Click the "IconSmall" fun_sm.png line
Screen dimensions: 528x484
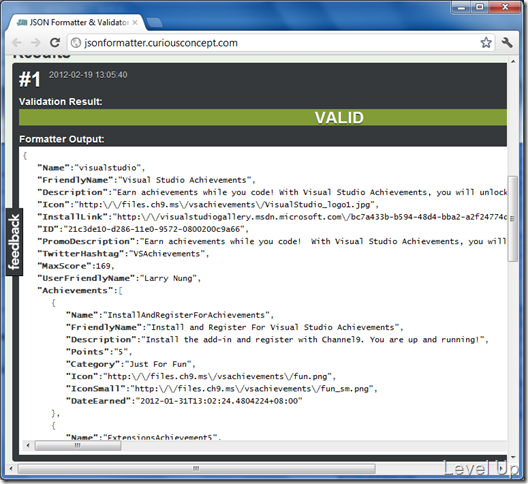[x=222, y=389]
